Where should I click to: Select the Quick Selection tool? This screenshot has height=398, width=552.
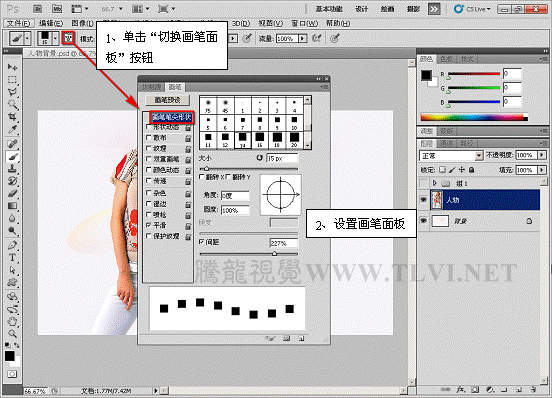(x=12, y=105)
